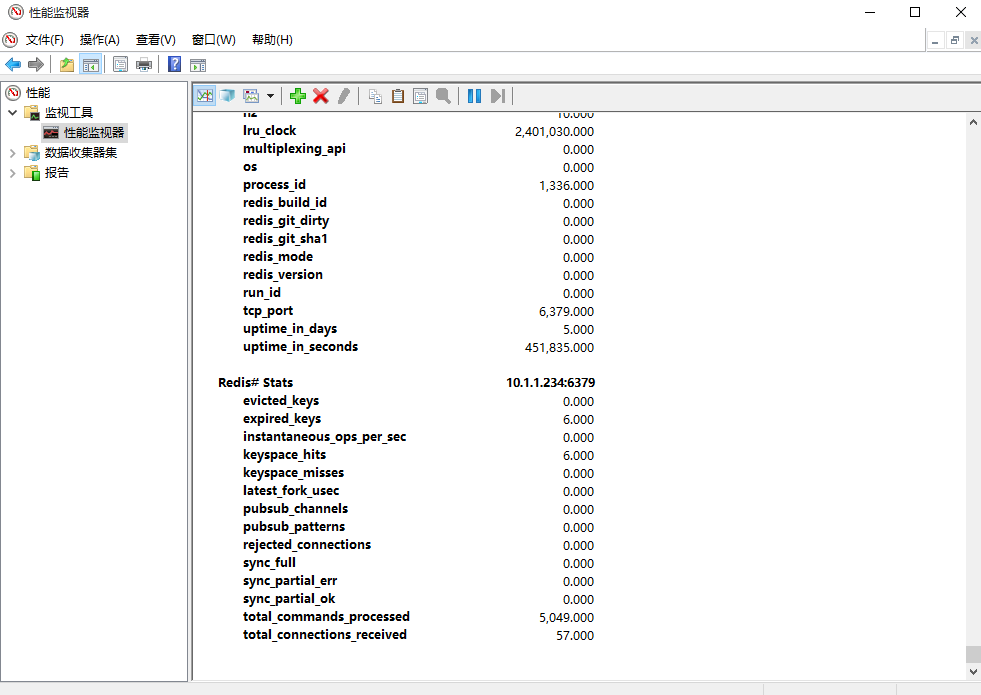Viewport: 981px width, 695px height.
Task: Click the tcp_port counter name
Action: (268, 311)
